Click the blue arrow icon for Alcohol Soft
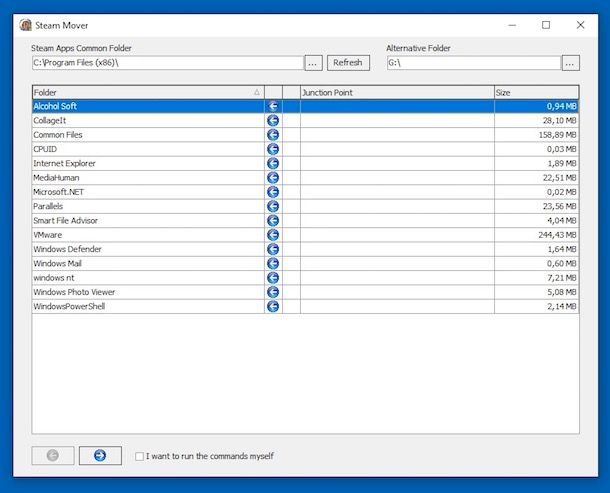Image resolution: width=610 pixels, height=493 pixels. tap(273, 106)
